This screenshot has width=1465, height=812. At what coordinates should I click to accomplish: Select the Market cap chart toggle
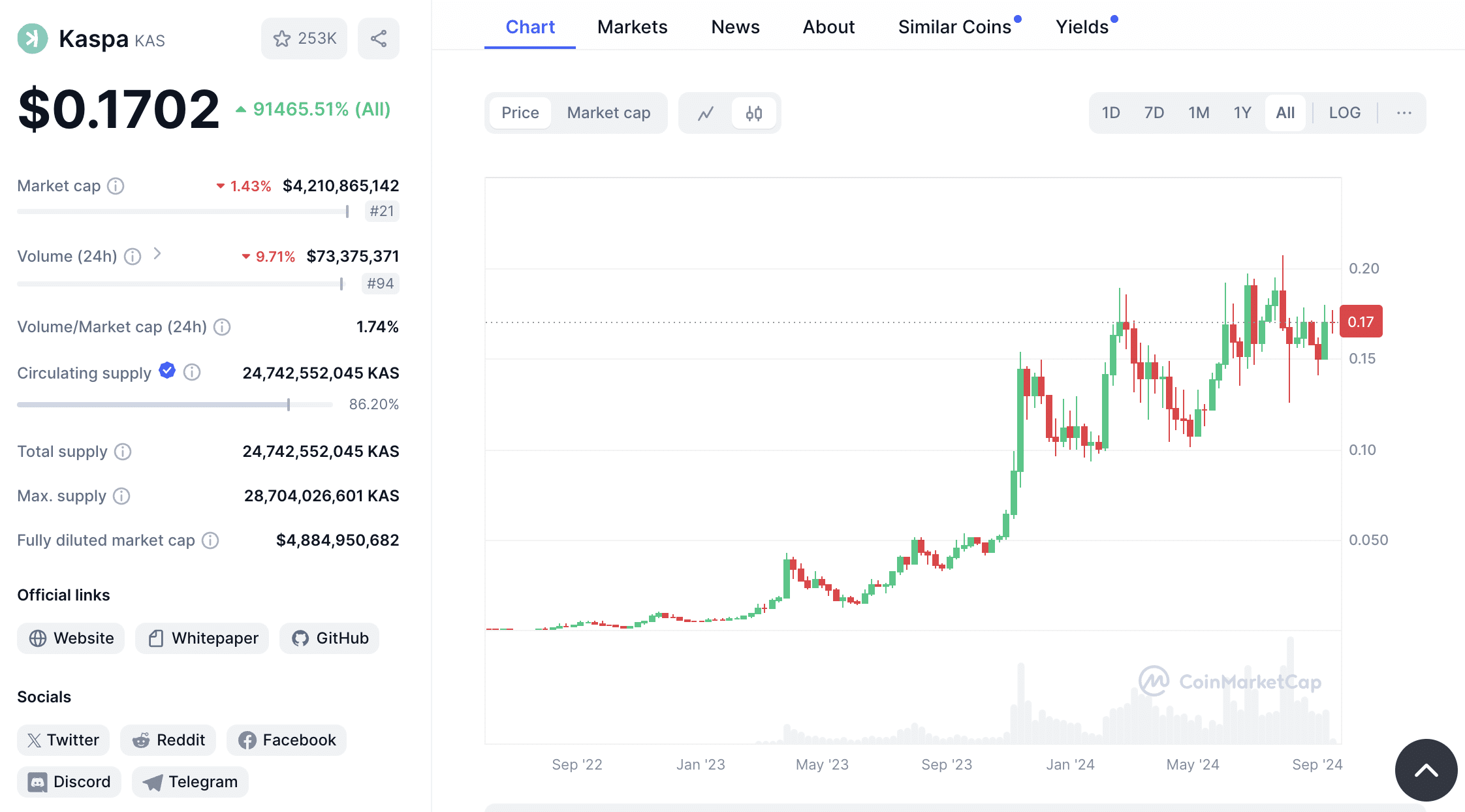(x=609, y=113)
